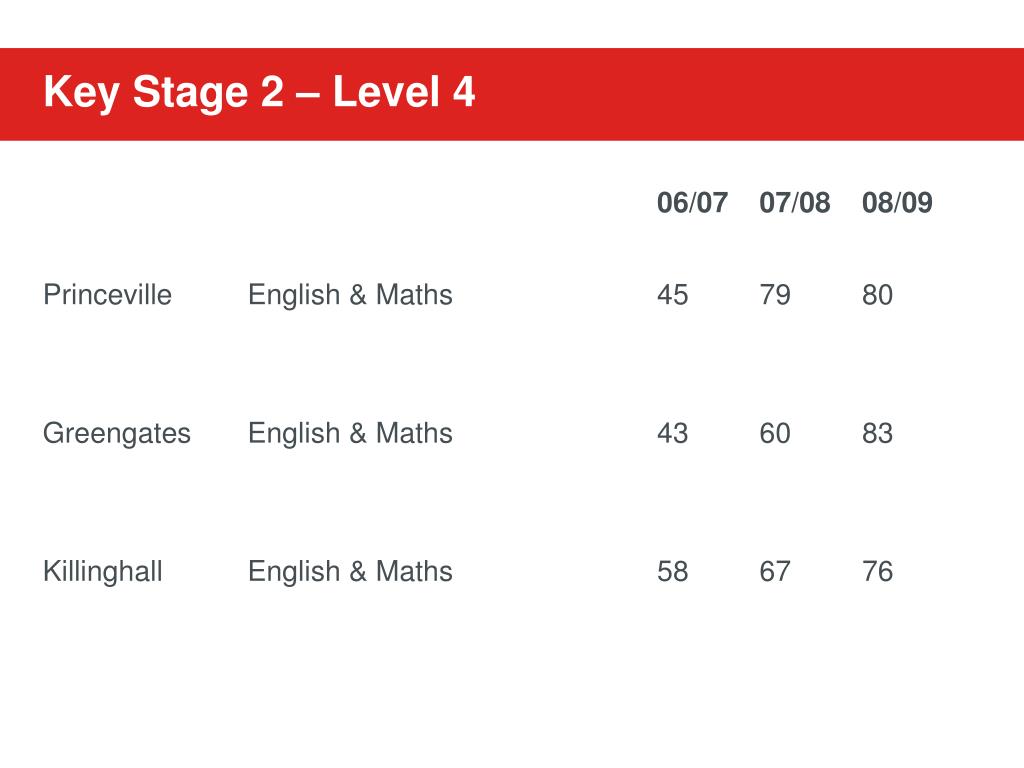Click the Princeville school name
Screen dimensions: 1024x768
point(107,295)
